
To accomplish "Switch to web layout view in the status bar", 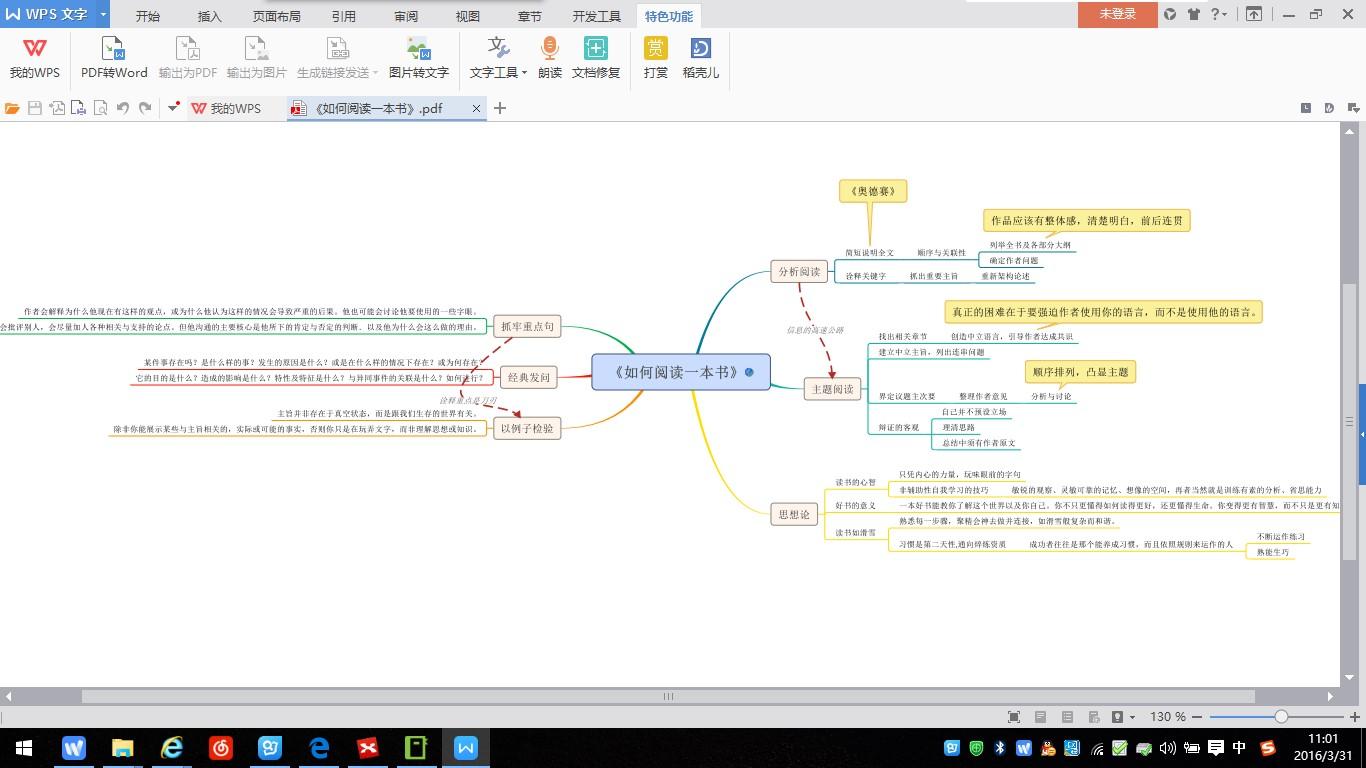I will tap(1093, 717).
